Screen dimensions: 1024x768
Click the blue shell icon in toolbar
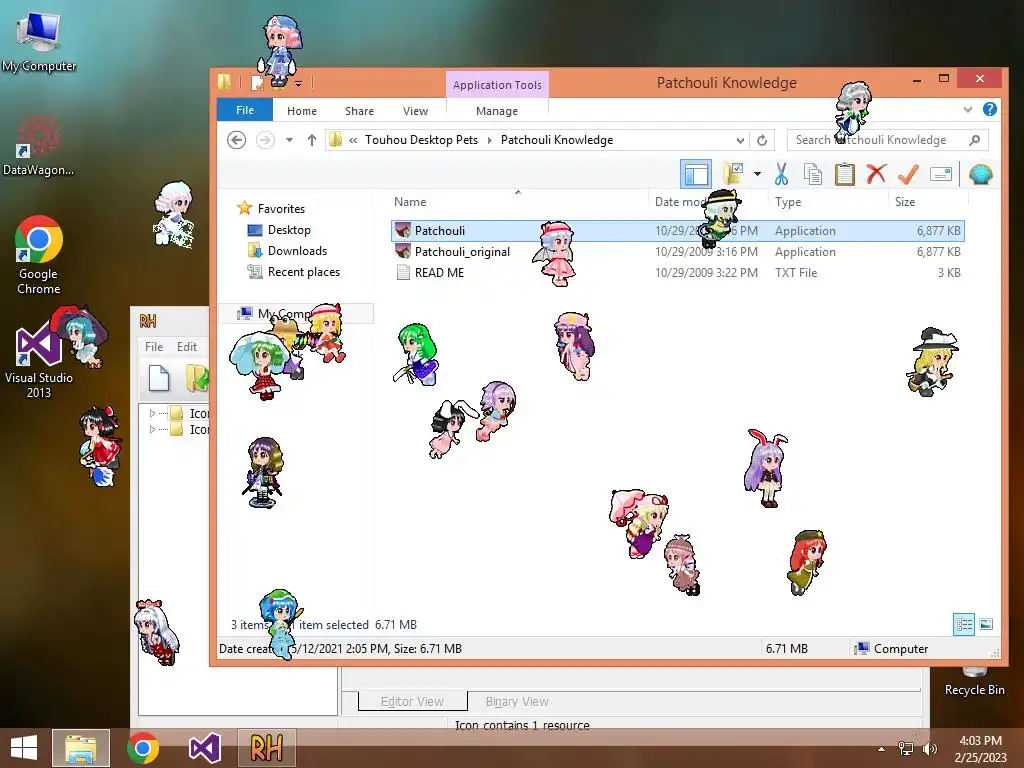pyautogui.click(x=980, y=174)
